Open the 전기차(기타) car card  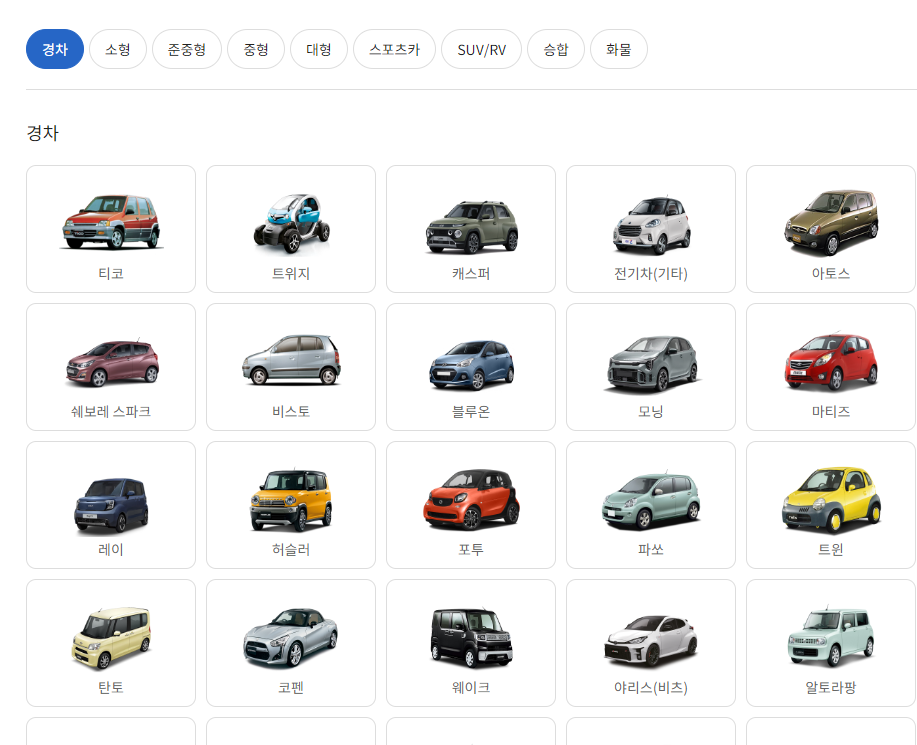pyautogui.click(x=651, y=229)
